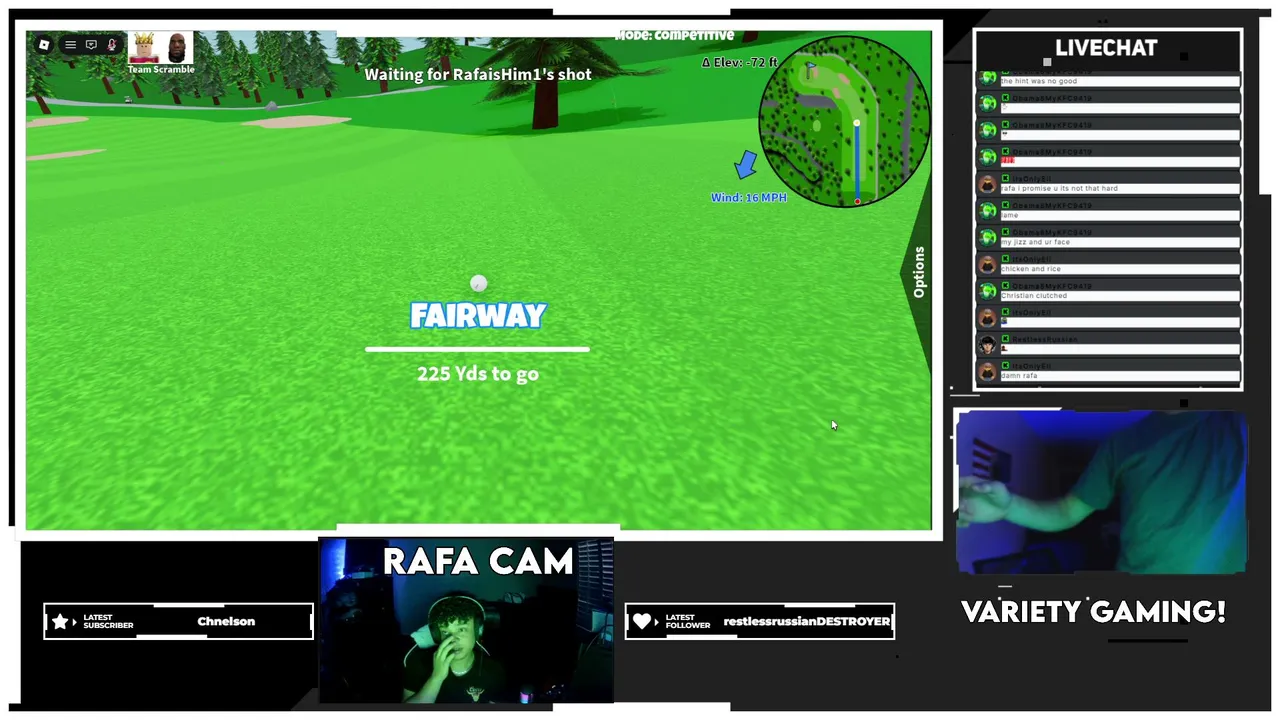The image size is (1280, 720).
Task: Click the red tee marker on the minimap
Action: pos(857,201)
